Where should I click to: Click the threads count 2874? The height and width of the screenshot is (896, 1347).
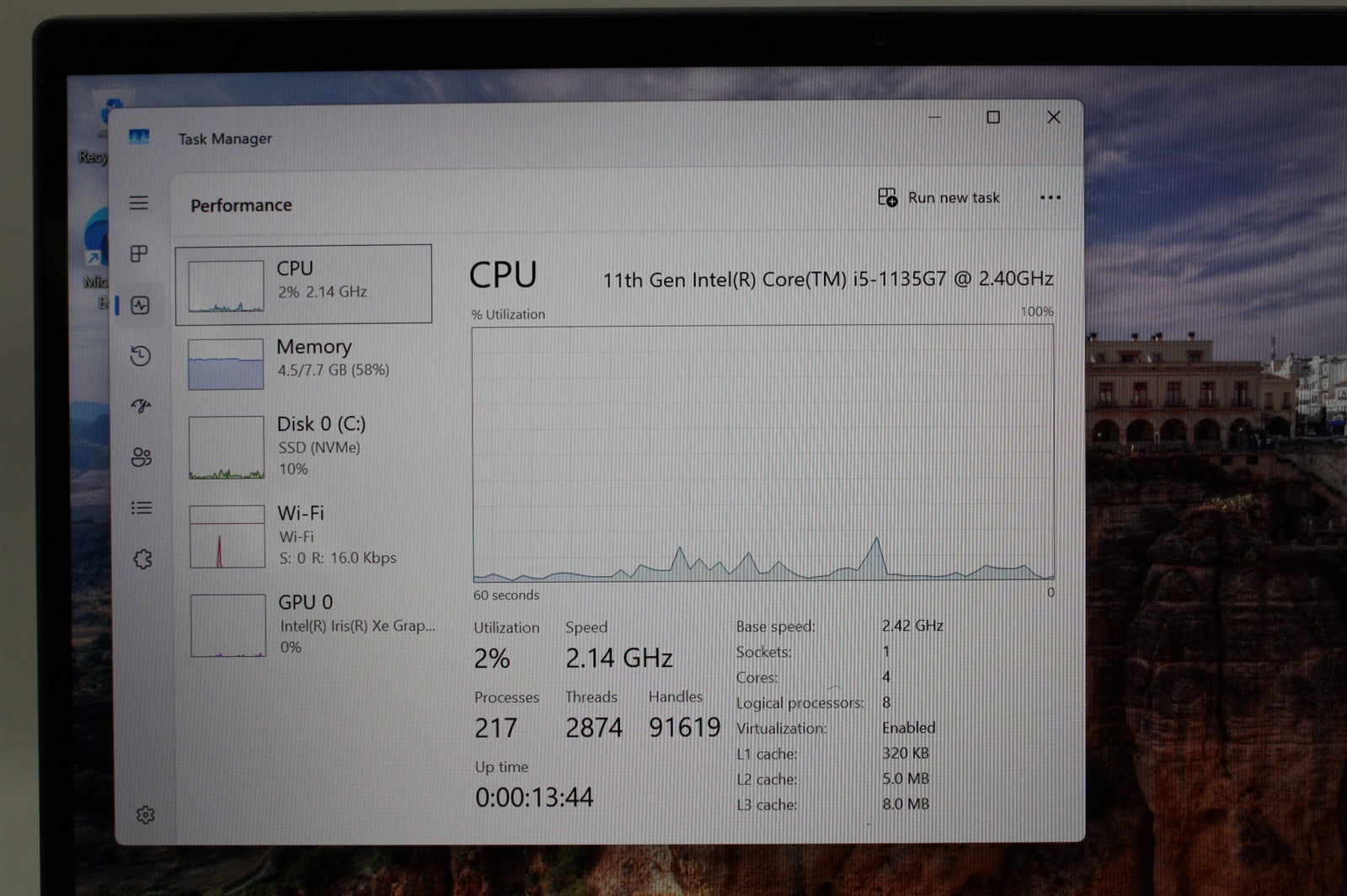click(594, 728)
